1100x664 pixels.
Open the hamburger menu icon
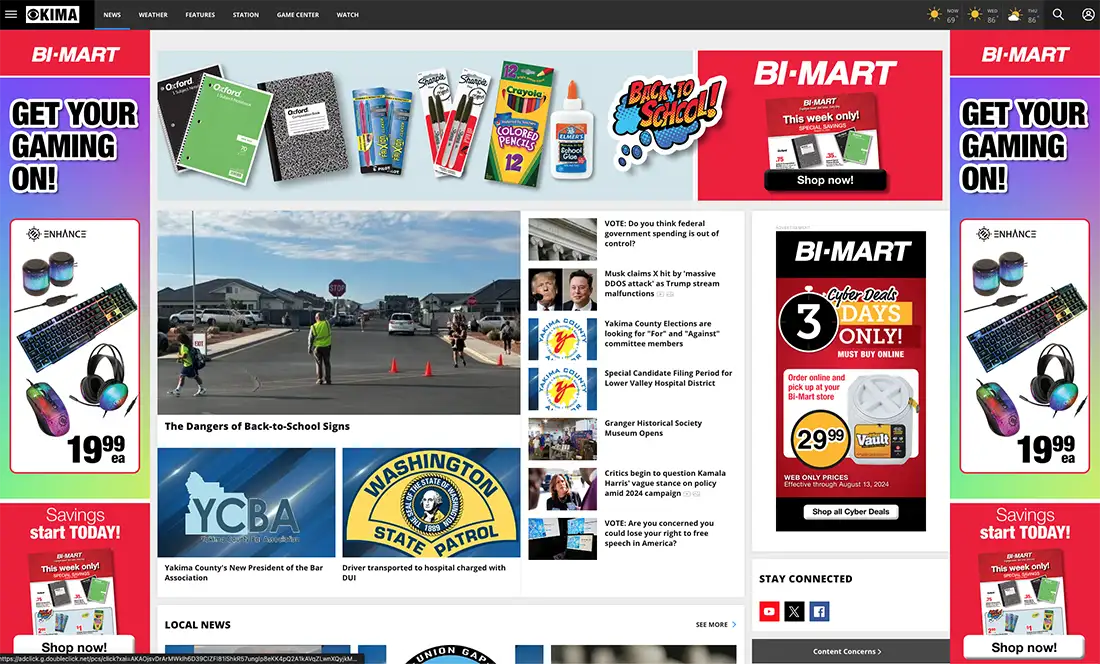tap(11, 14)
